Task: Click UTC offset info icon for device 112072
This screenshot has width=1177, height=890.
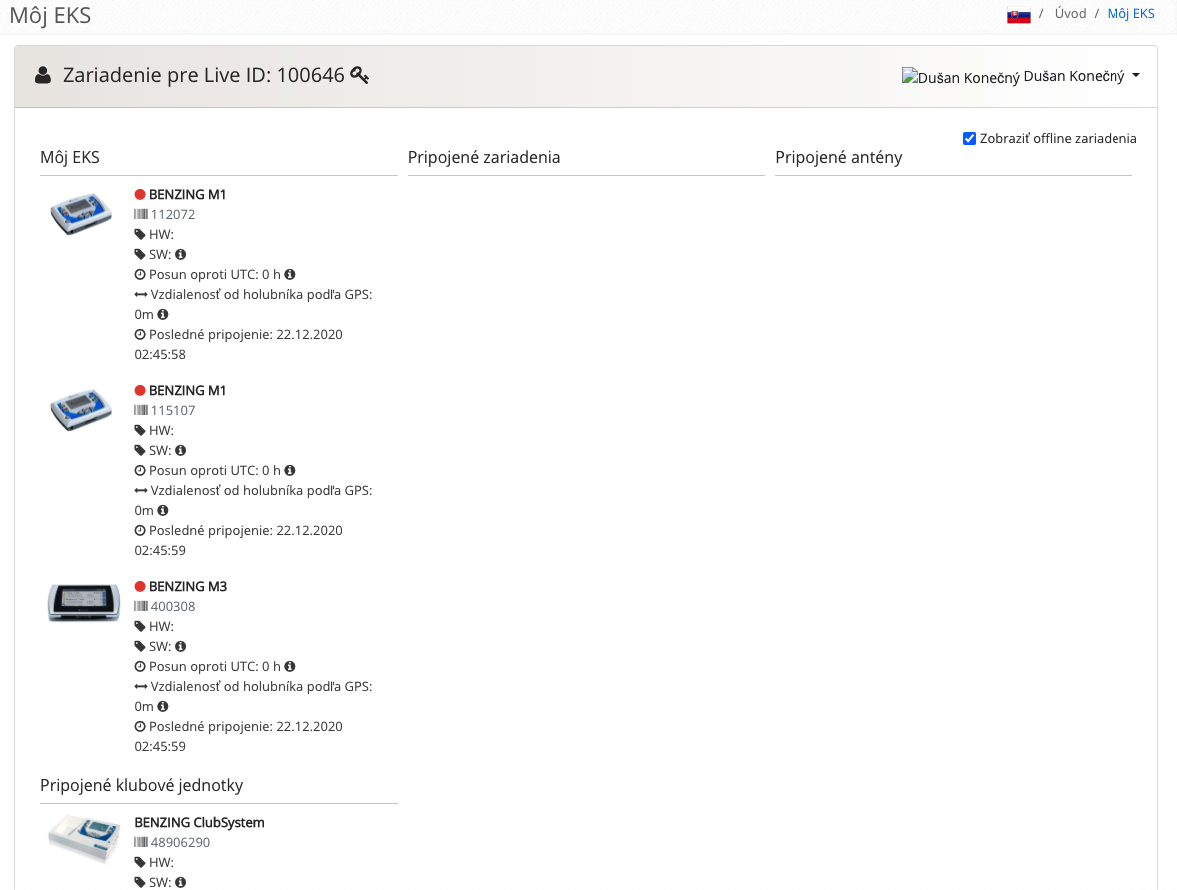Action: pyautogui.click(x=290, y=275)
